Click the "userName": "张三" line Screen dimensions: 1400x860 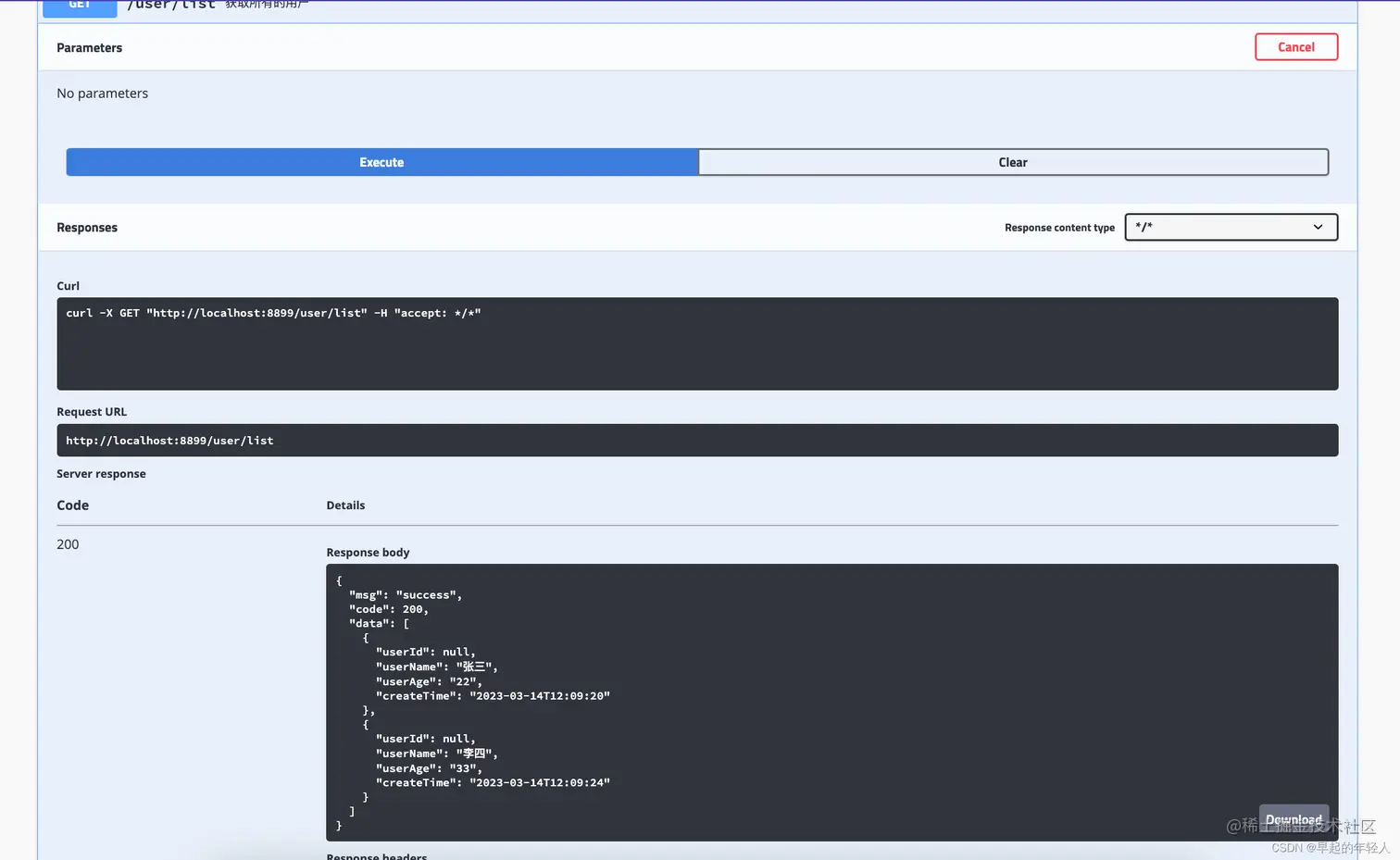coord(437,667)
